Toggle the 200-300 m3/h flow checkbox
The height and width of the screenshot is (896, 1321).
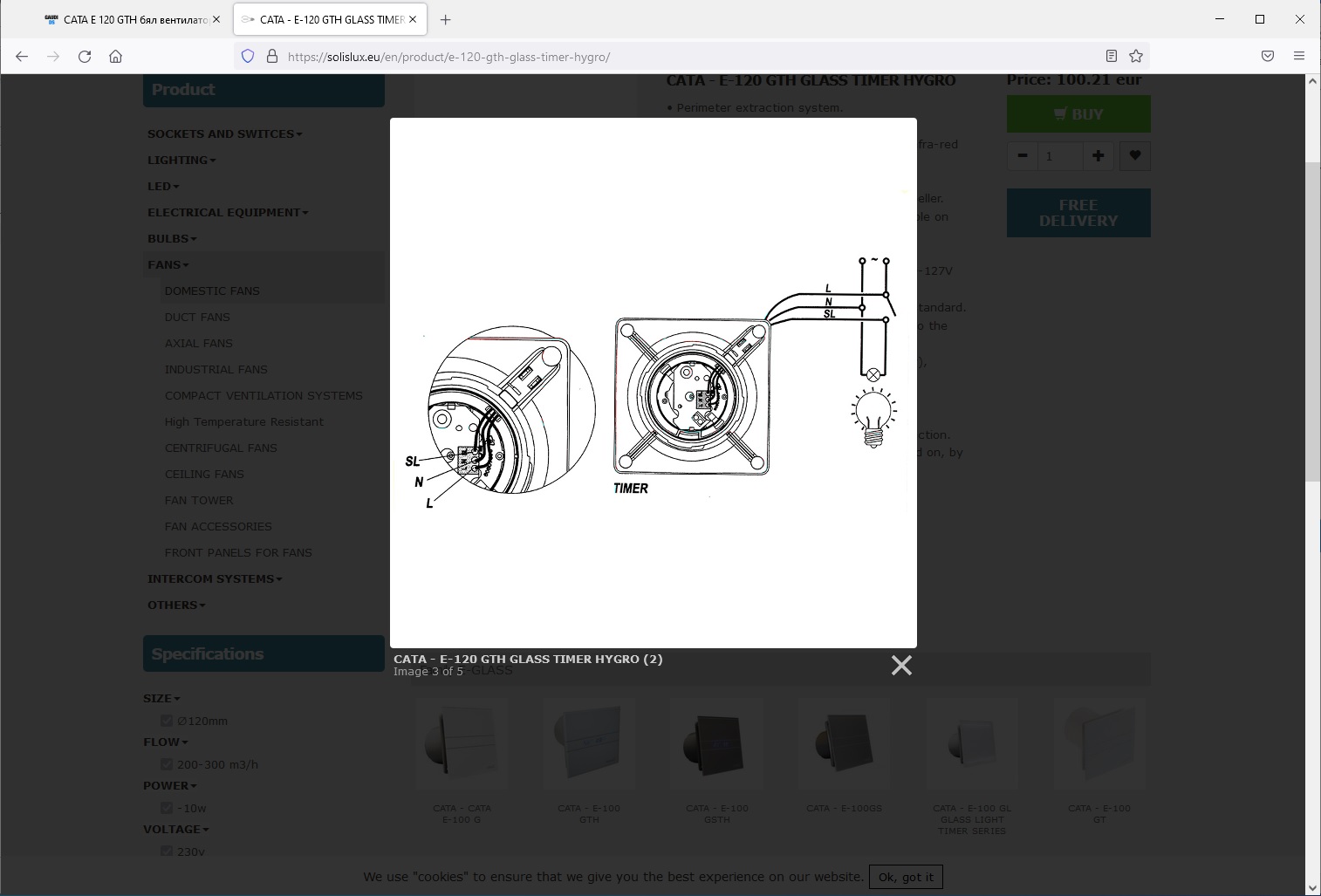coord(167,764)
